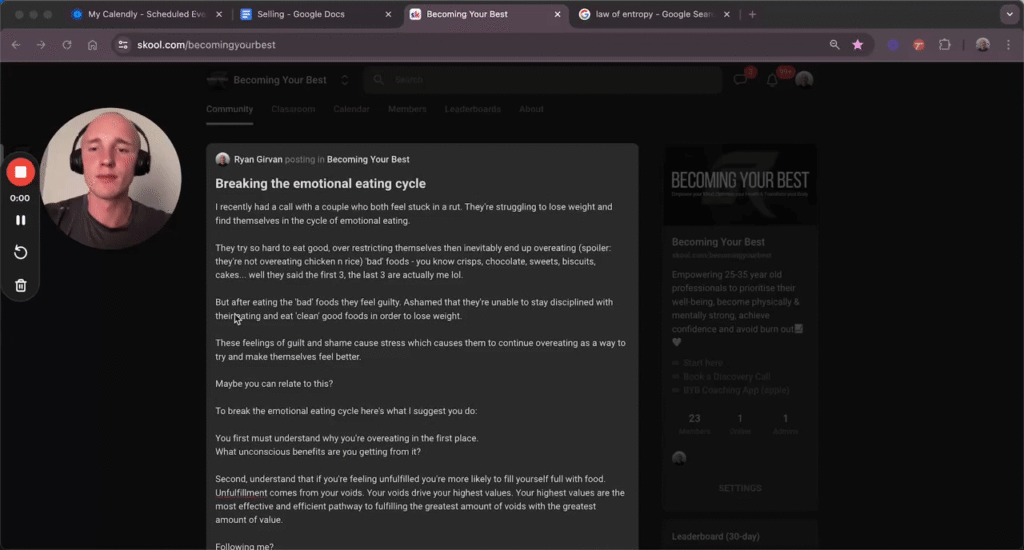Open a new browser tab

coord(752,14)
